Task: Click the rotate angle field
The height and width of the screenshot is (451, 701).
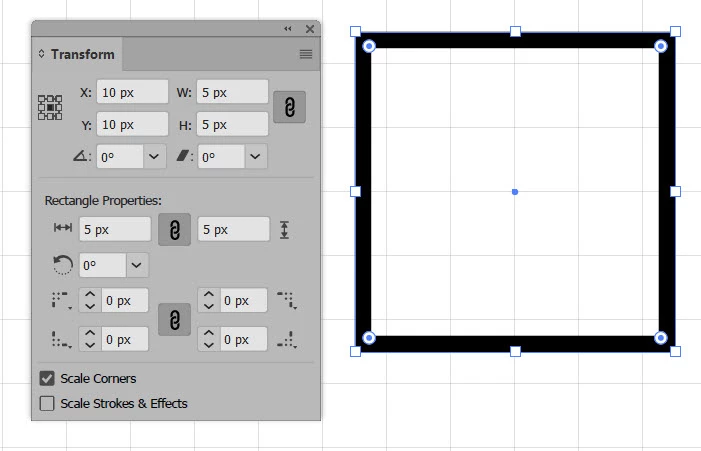Action: (120, 157)
